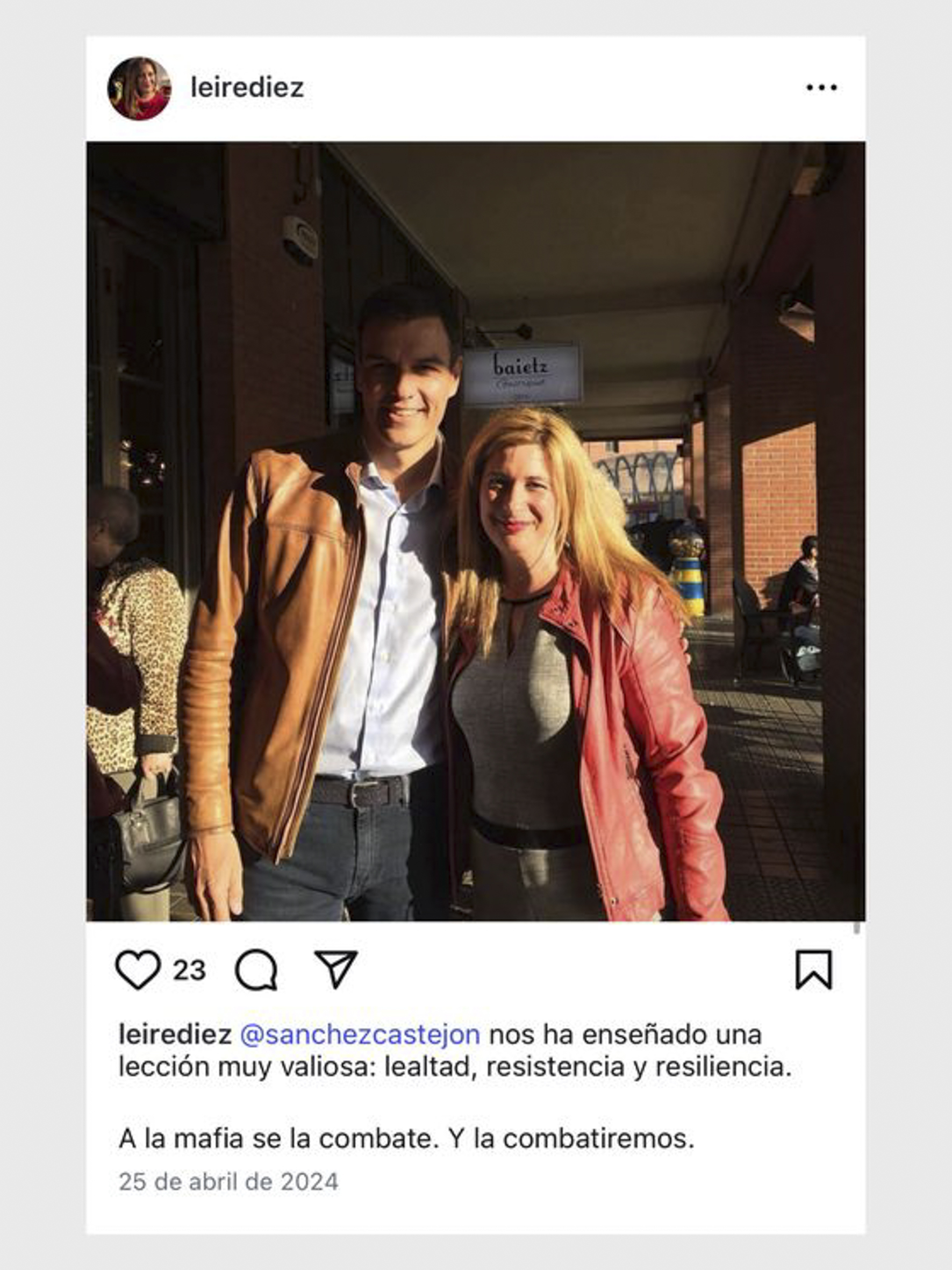Open the three-dot more options menu

[x=821, y=88]
